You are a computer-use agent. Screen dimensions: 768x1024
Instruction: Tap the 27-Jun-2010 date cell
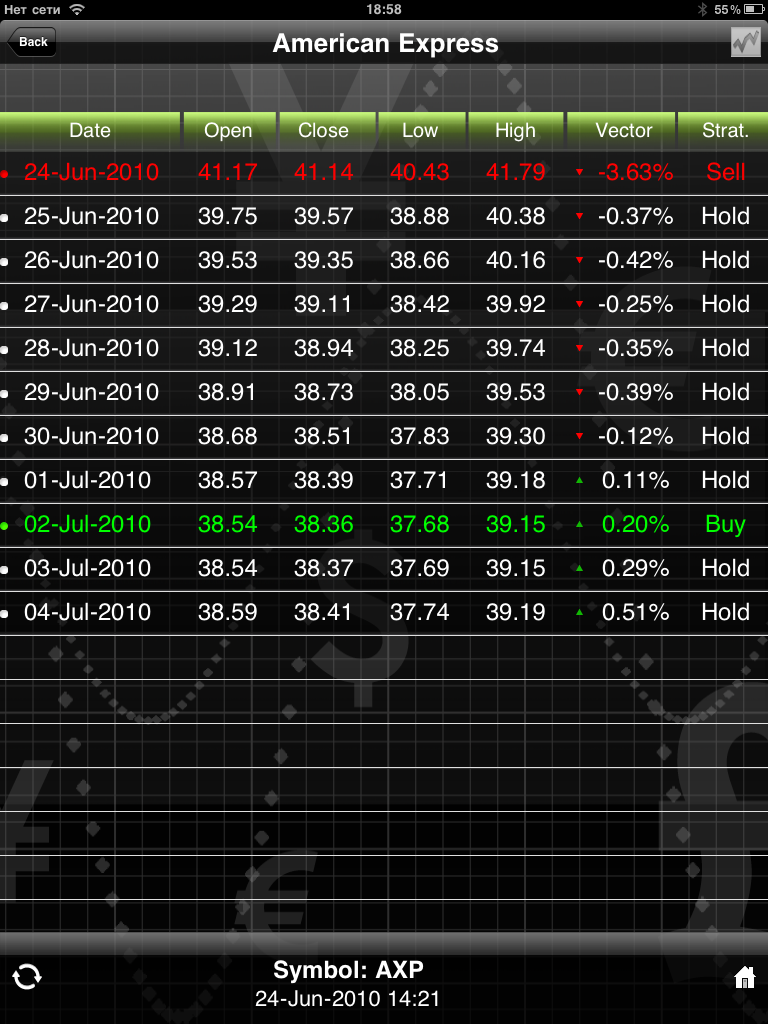tap(91, 304)
